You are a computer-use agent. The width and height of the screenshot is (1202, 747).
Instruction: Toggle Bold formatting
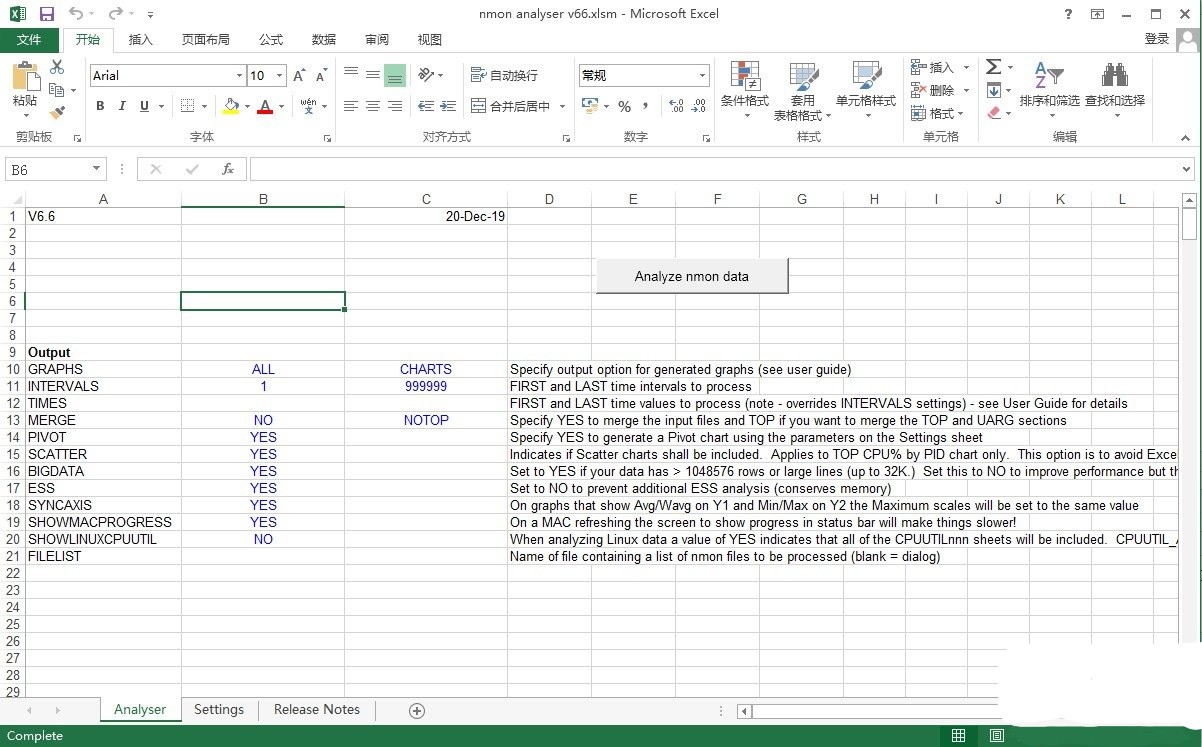pyautogui.click(x=100, y=106)
